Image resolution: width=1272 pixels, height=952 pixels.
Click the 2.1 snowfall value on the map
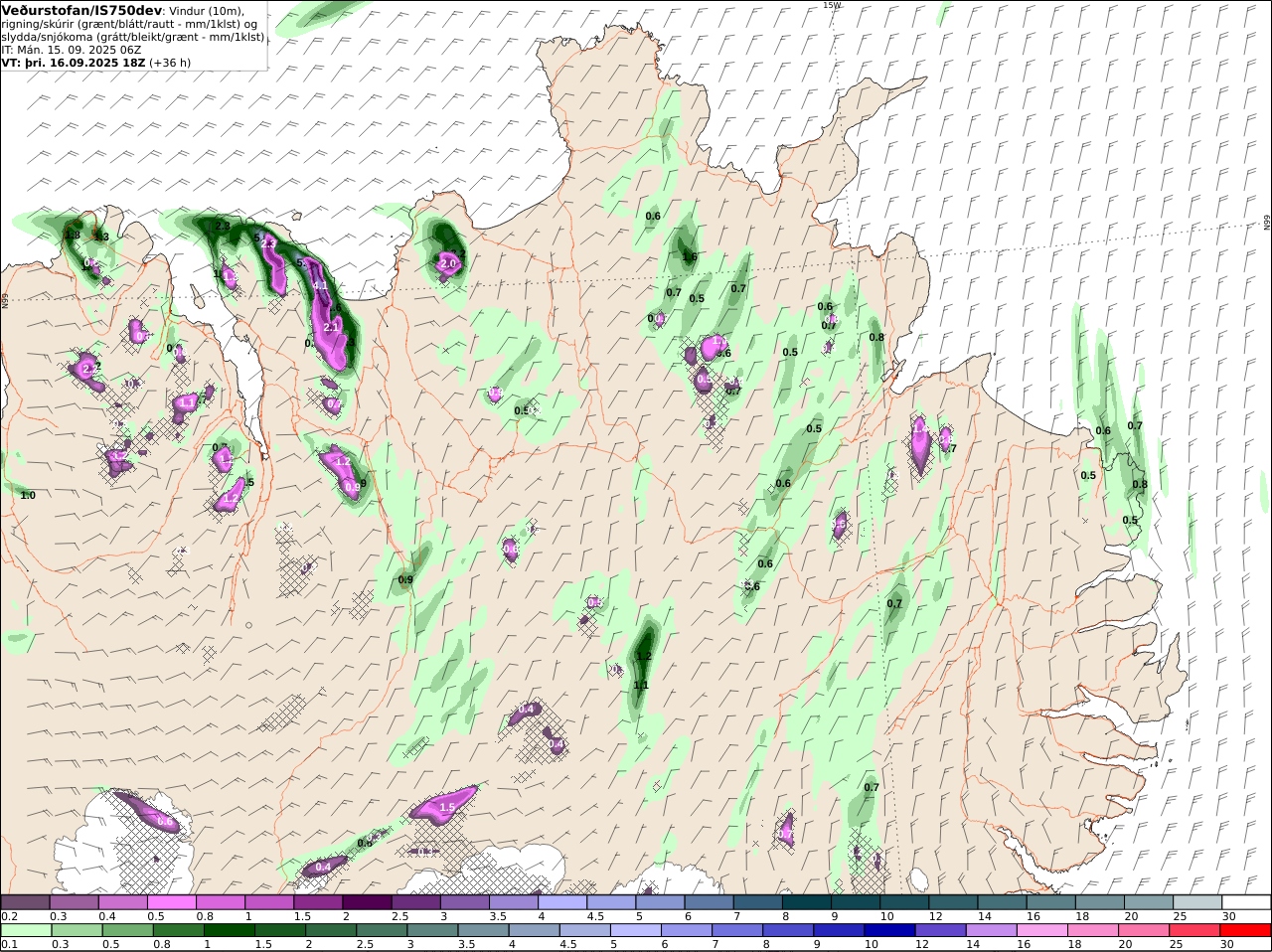[x=332, y=327]
